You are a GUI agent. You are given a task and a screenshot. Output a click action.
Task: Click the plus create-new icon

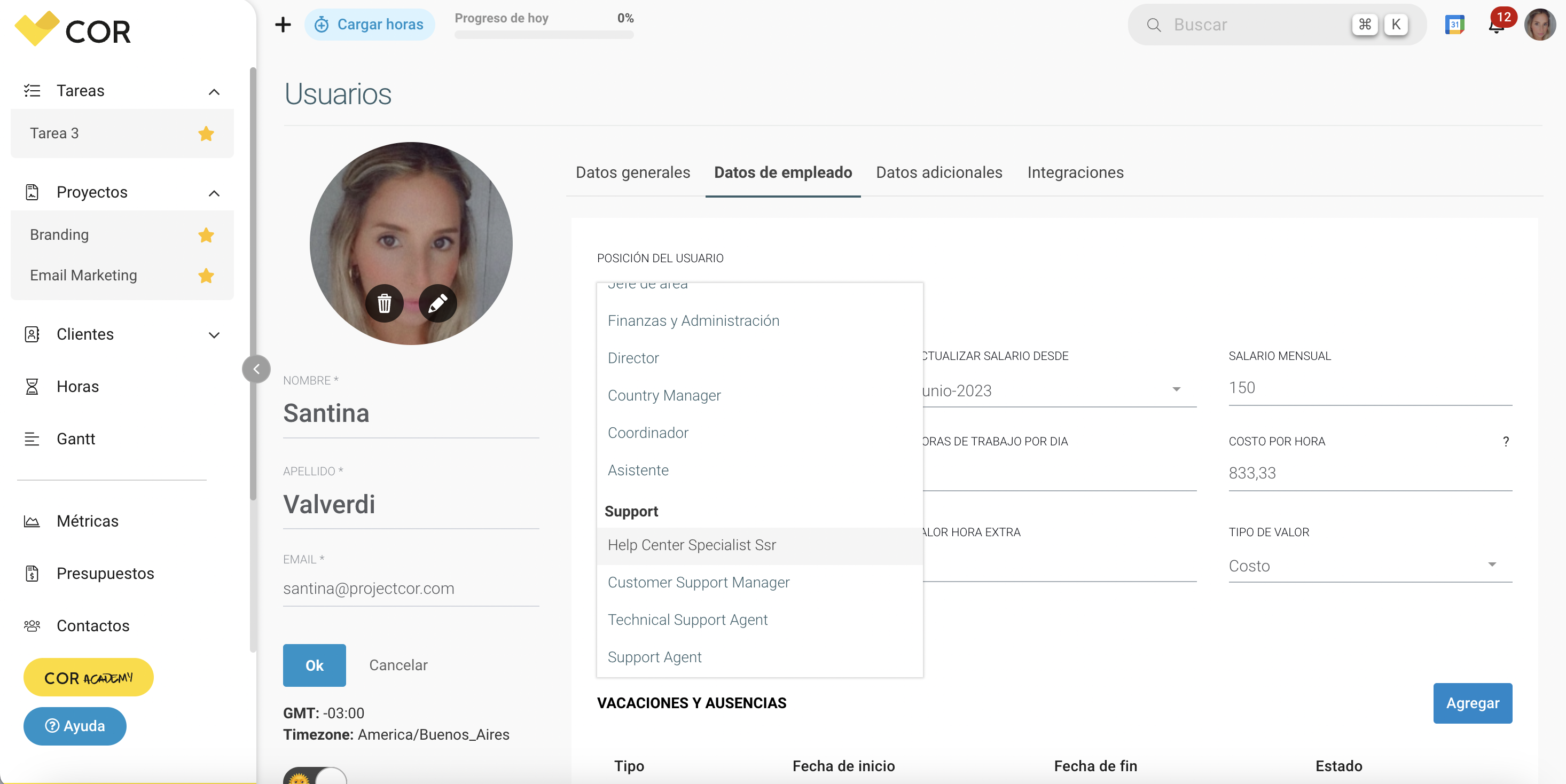(283, 25)
